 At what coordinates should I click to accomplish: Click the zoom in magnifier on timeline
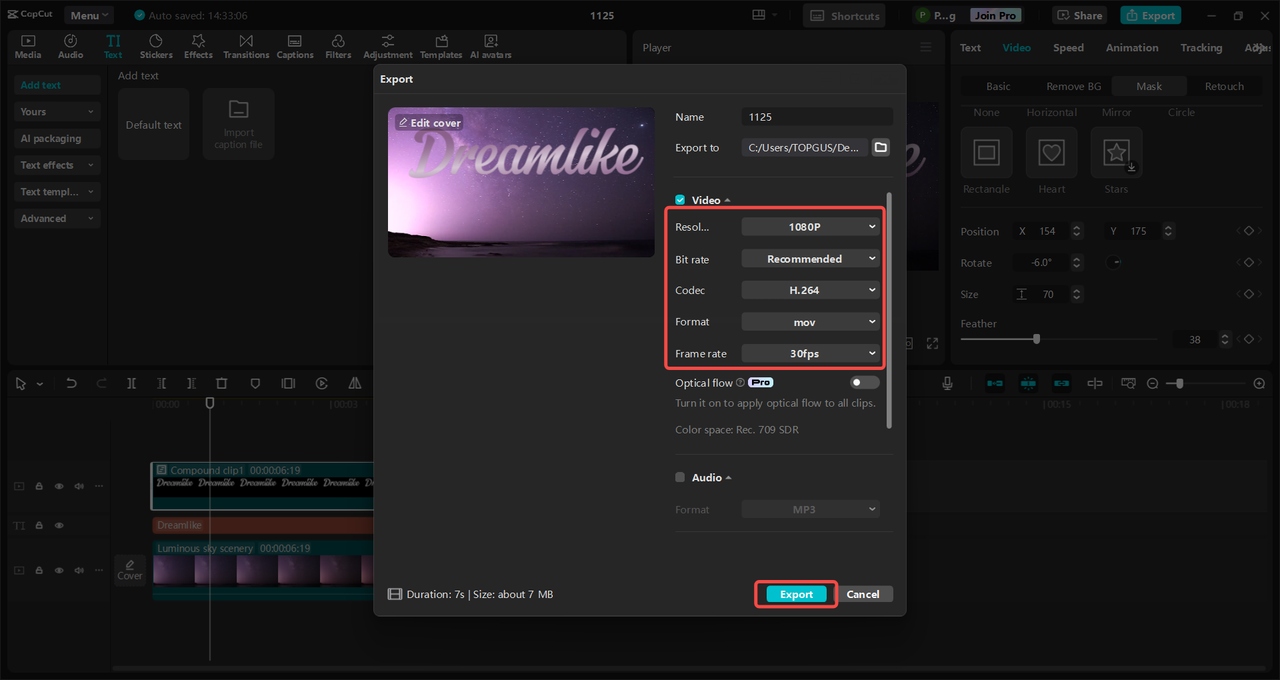click(1259, 383)
